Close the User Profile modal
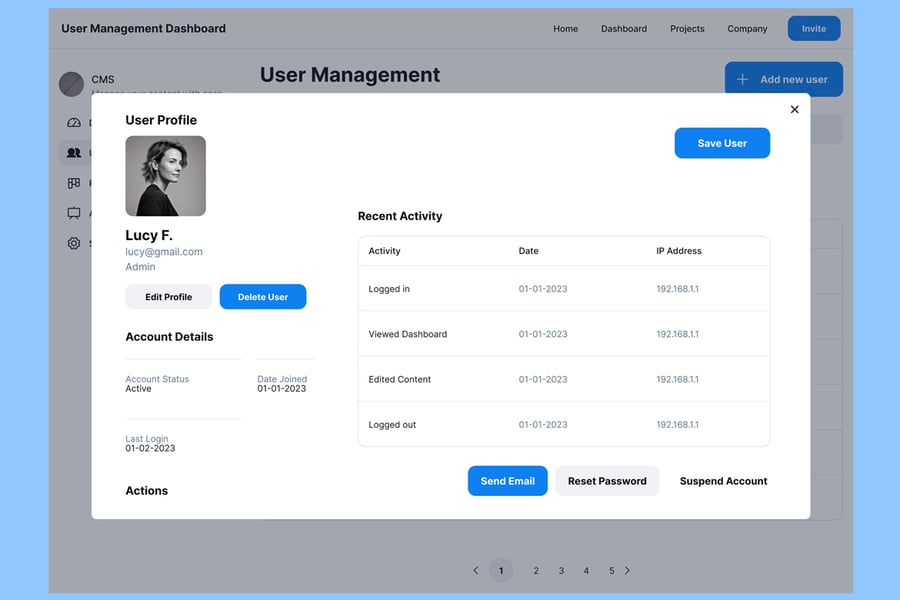The height and width of the screenshot is (600, 900). (x=794, y=110)
